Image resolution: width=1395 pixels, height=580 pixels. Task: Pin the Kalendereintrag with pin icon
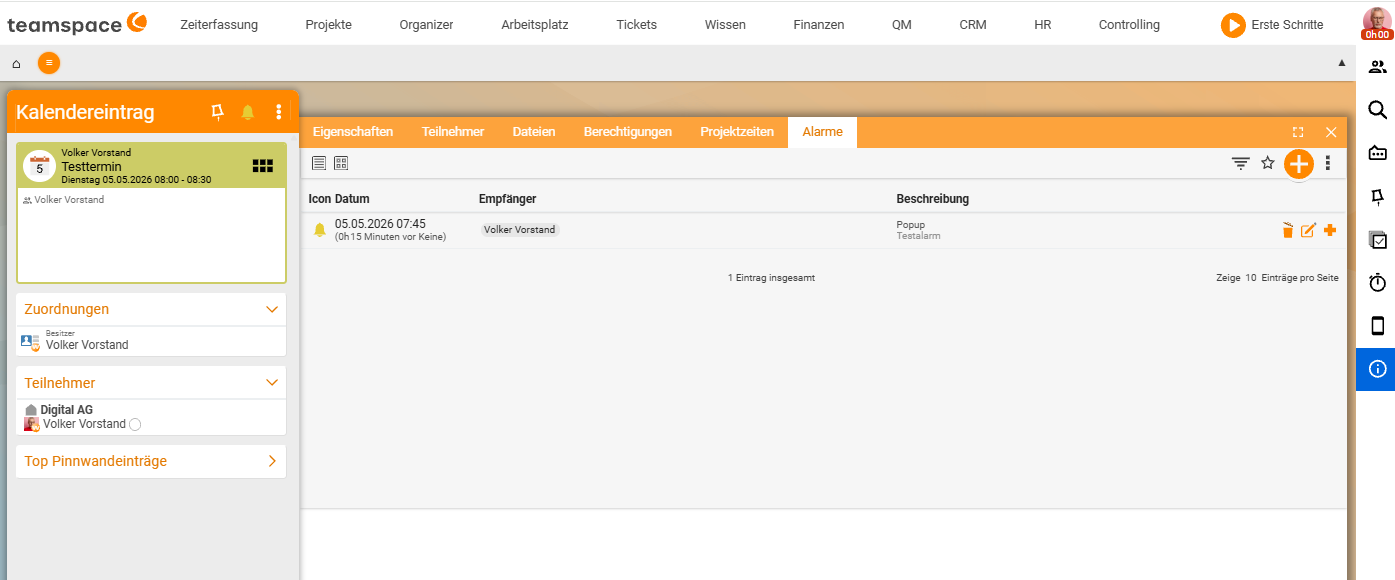coord(218,113)
